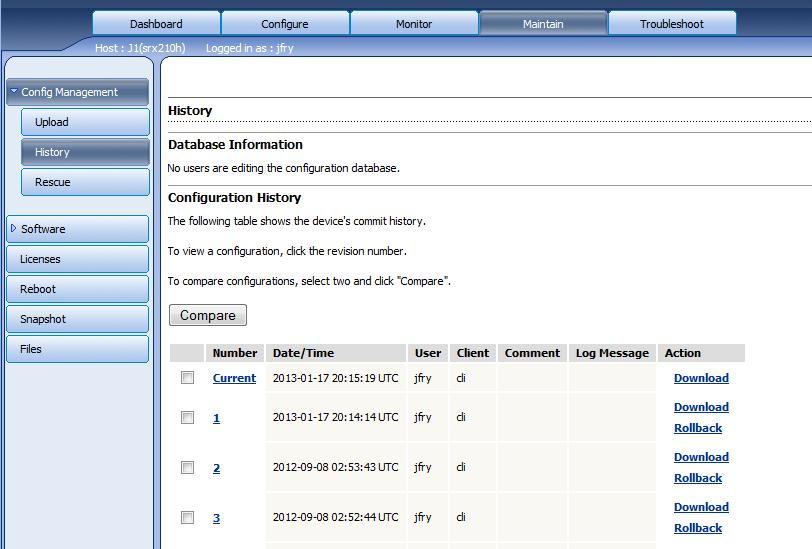Download revision 3 configuration
812x549 pixels.
tap(701, 507)
